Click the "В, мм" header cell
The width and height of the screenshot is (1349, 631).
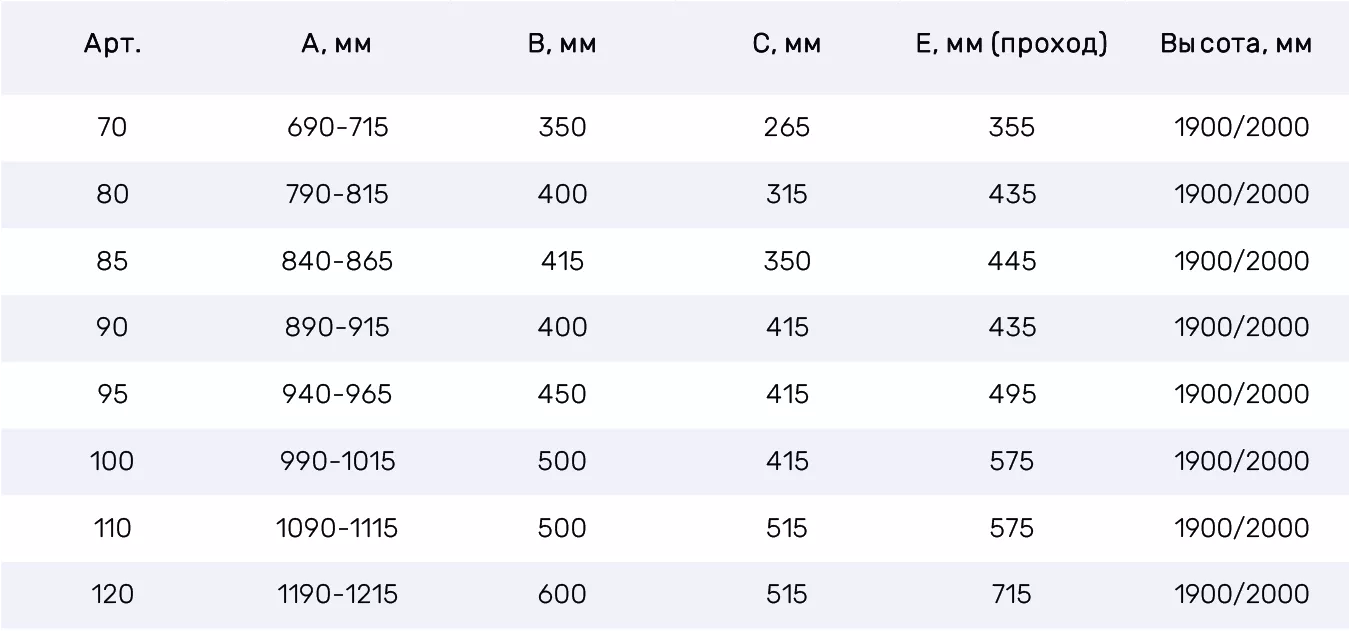[x=562, y=44]
